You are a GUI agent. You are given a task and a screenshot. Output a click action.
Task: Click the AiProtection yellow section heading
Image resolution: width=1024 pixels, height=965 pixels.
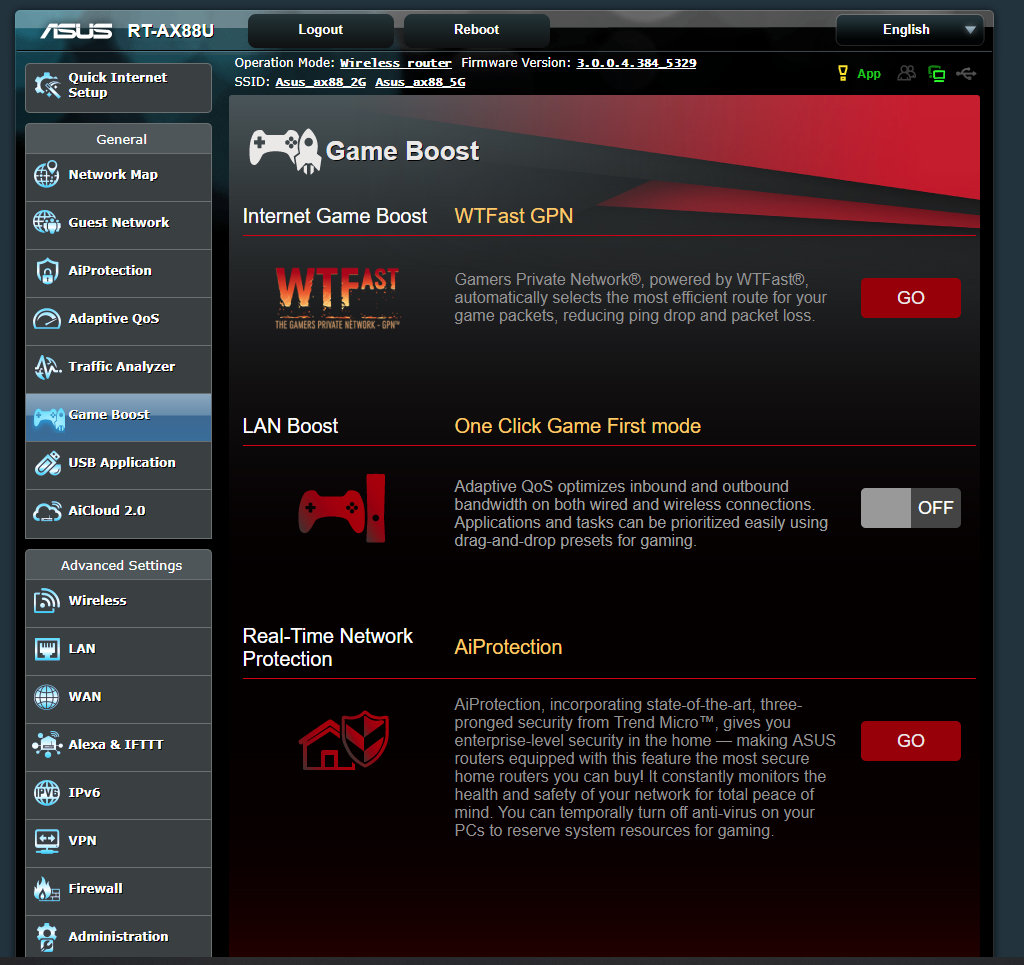click(508, 647)
